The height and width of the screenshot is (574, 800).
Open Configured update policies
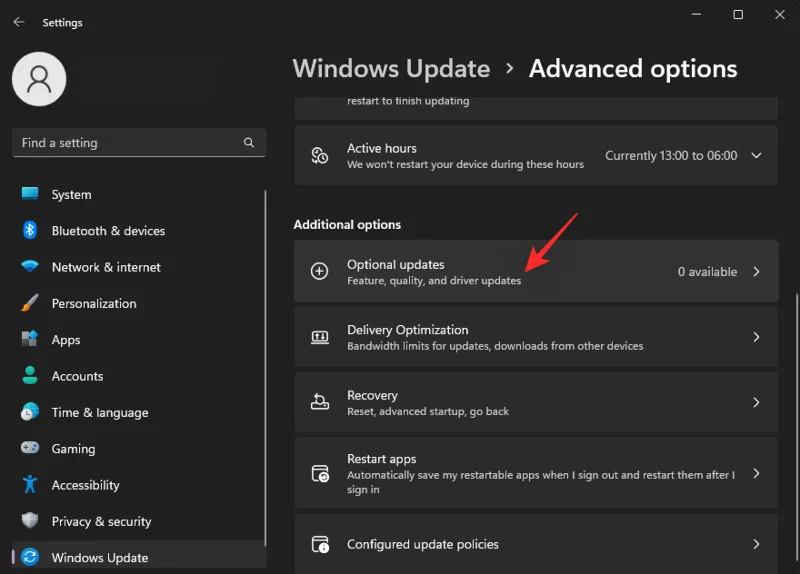tap(536, 544)
